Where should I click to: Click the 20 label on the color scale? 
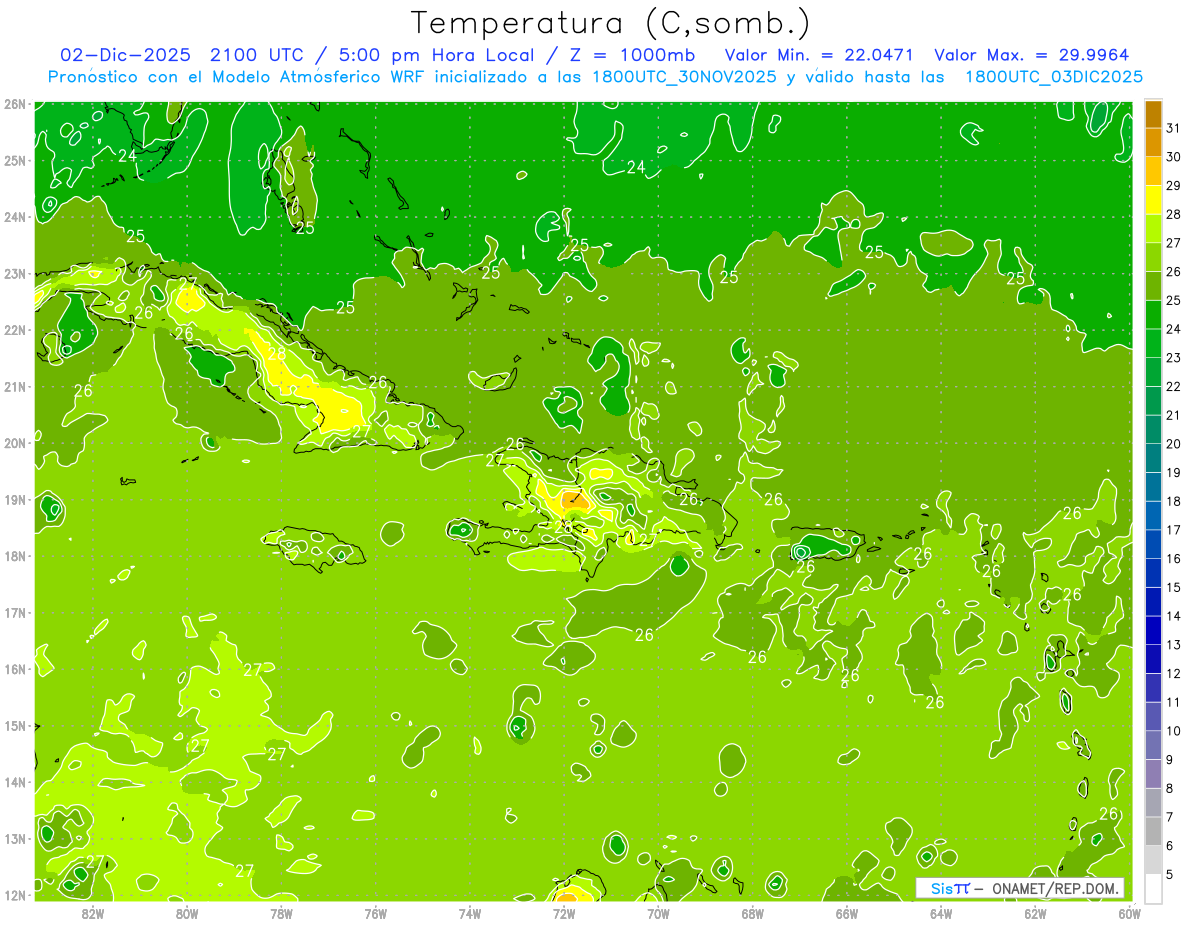pyautogui.click(x=1173, y=444)
